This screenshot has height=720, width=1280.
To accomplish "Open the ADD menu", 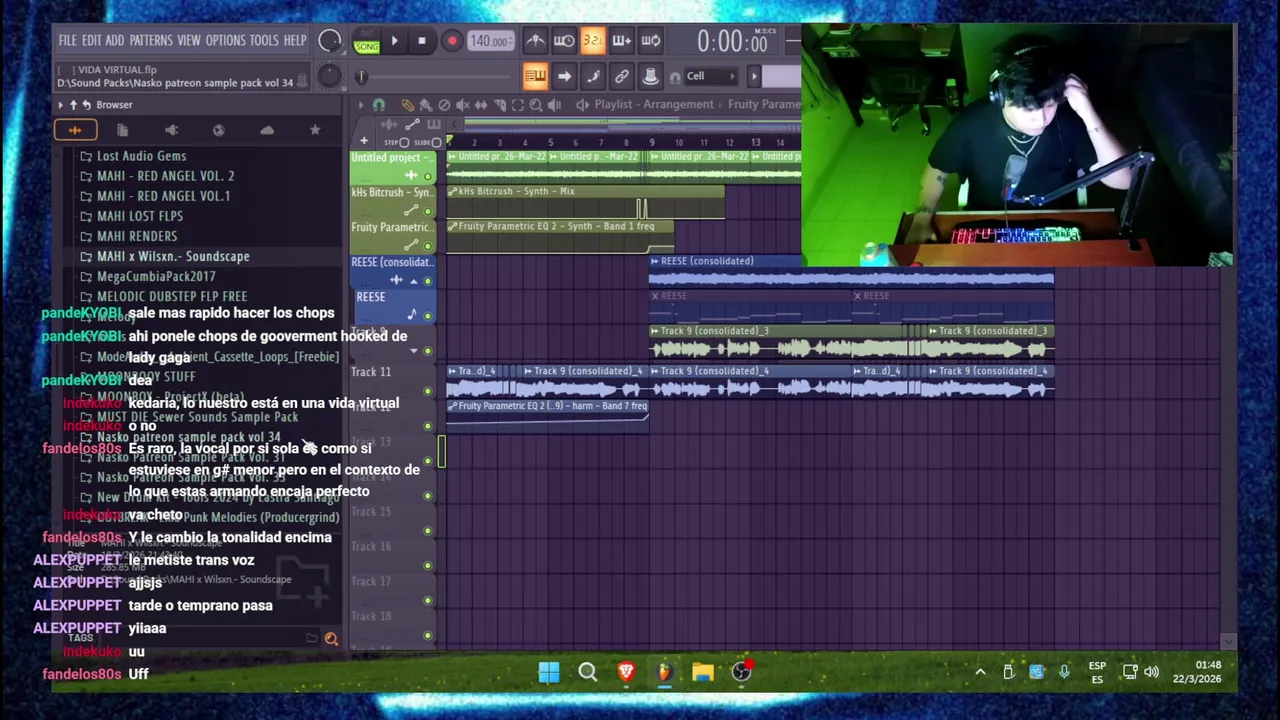I will [x=115, y=41].
